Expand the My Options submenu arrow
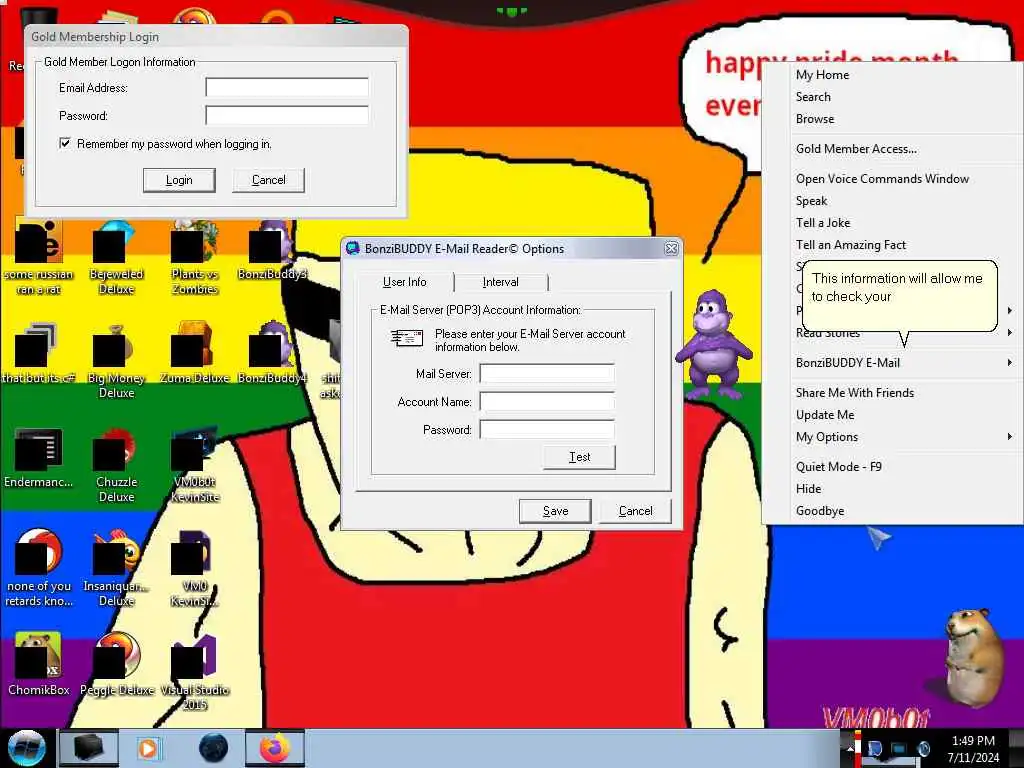This screenshot has width=1024, height=768. (x=1010, y=437)
